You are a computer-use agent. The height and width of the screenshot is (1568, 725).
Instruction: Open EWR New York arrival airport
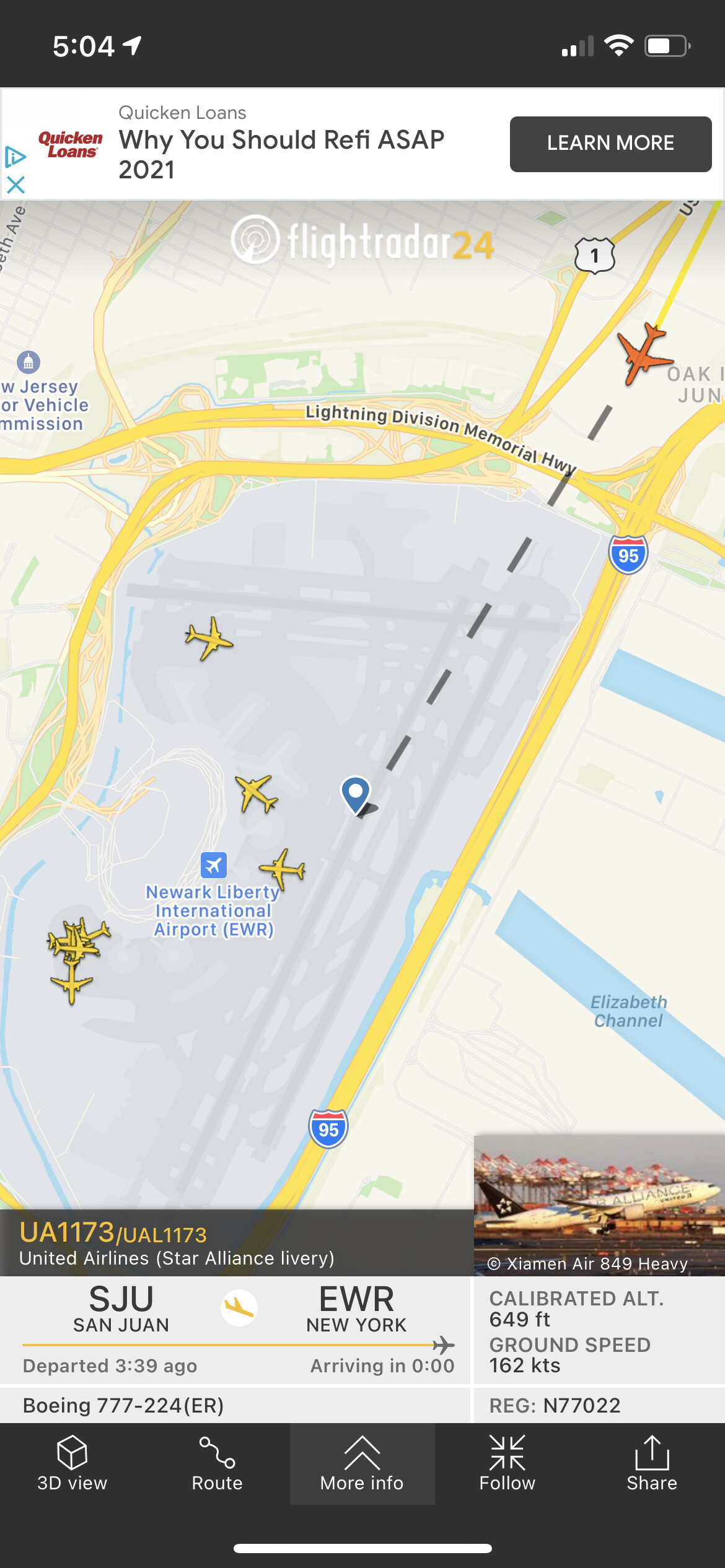pyautogui.click(x=356, y=1308)
